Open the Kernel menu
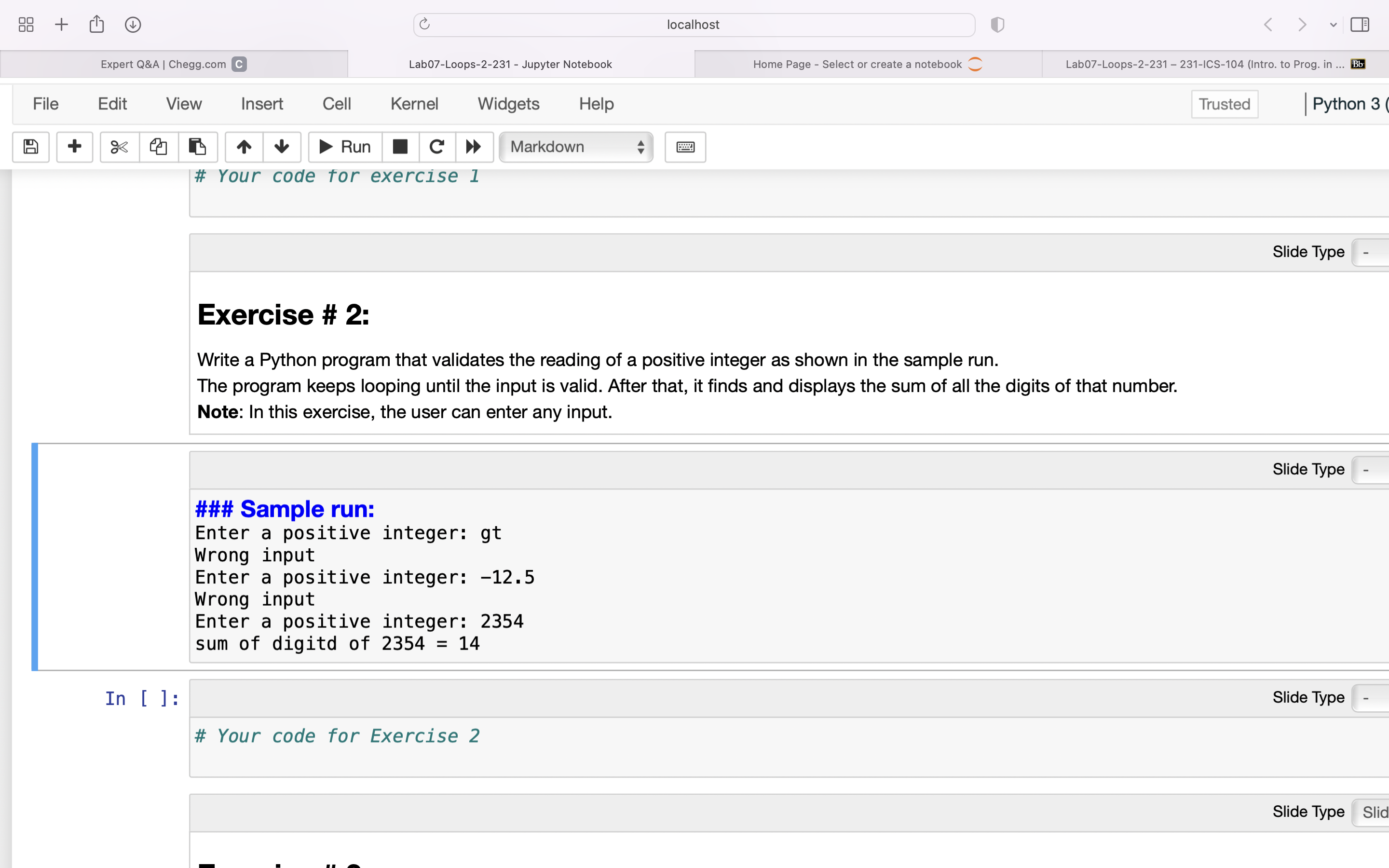The width and height of the screenshot is (1389, 868). pos(414,104)
